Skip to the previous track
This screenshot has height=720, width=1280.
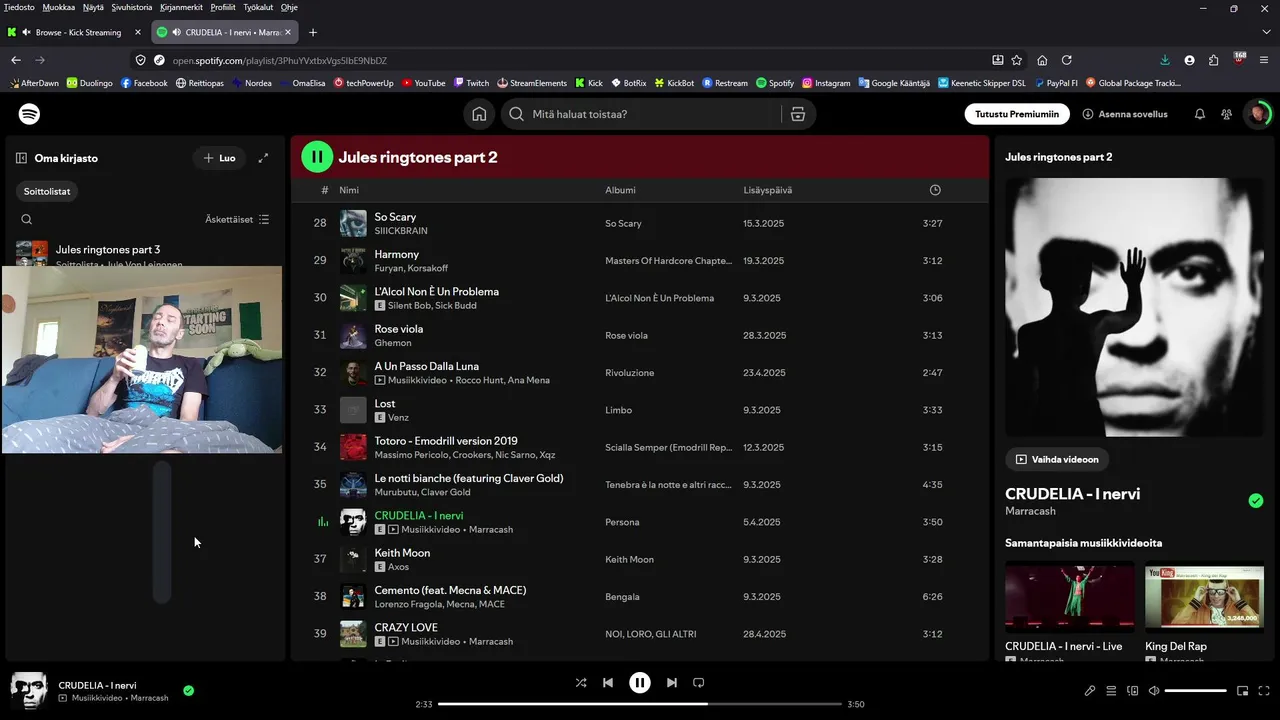pyautogui.click(x=608, y=683)
